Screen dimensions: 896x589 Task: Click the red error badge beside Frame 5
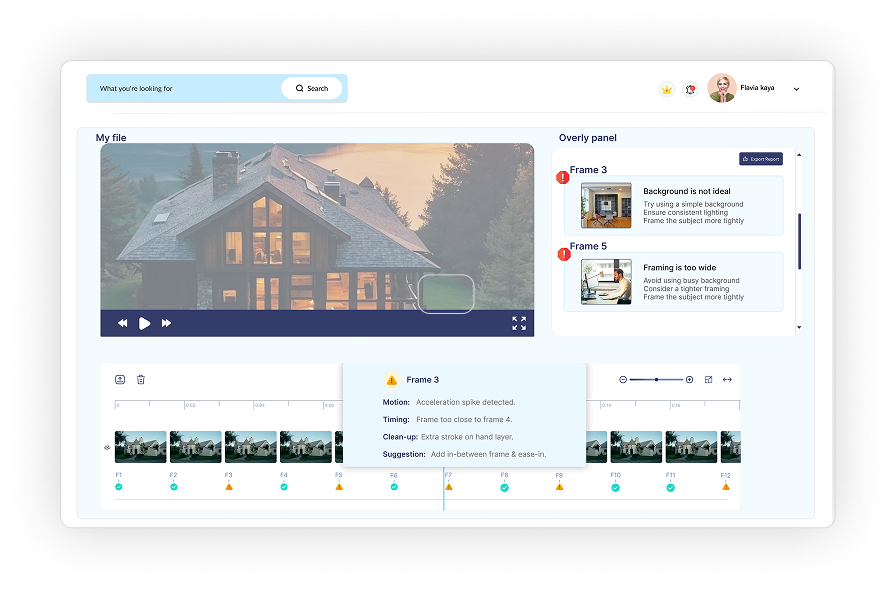[x=563, y=254]
